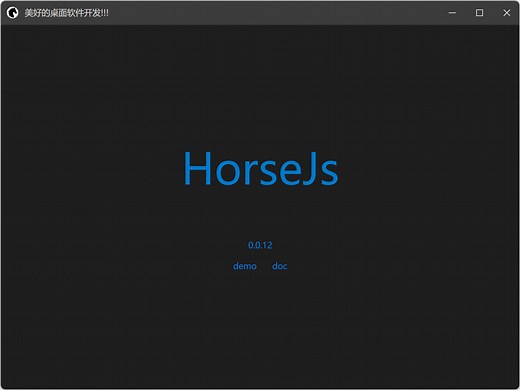The height and width of the screenshot is (390, 520).
Task: Click the version number 0.0.12
Action: (x=260, y=245)
